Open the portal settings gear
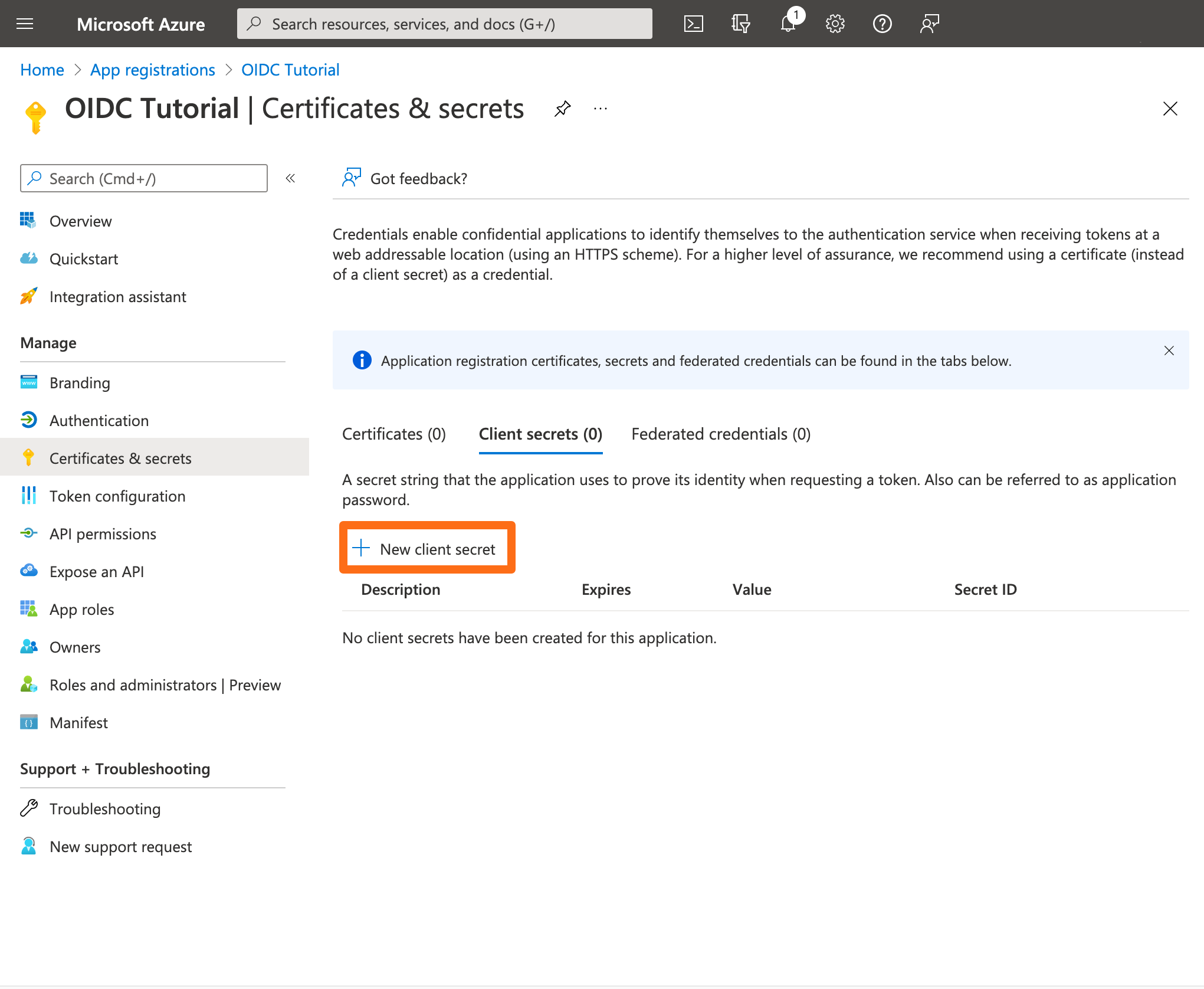The height and width of the screenshot is (989, 1204). pyautogui.click(x=835, y=24)
